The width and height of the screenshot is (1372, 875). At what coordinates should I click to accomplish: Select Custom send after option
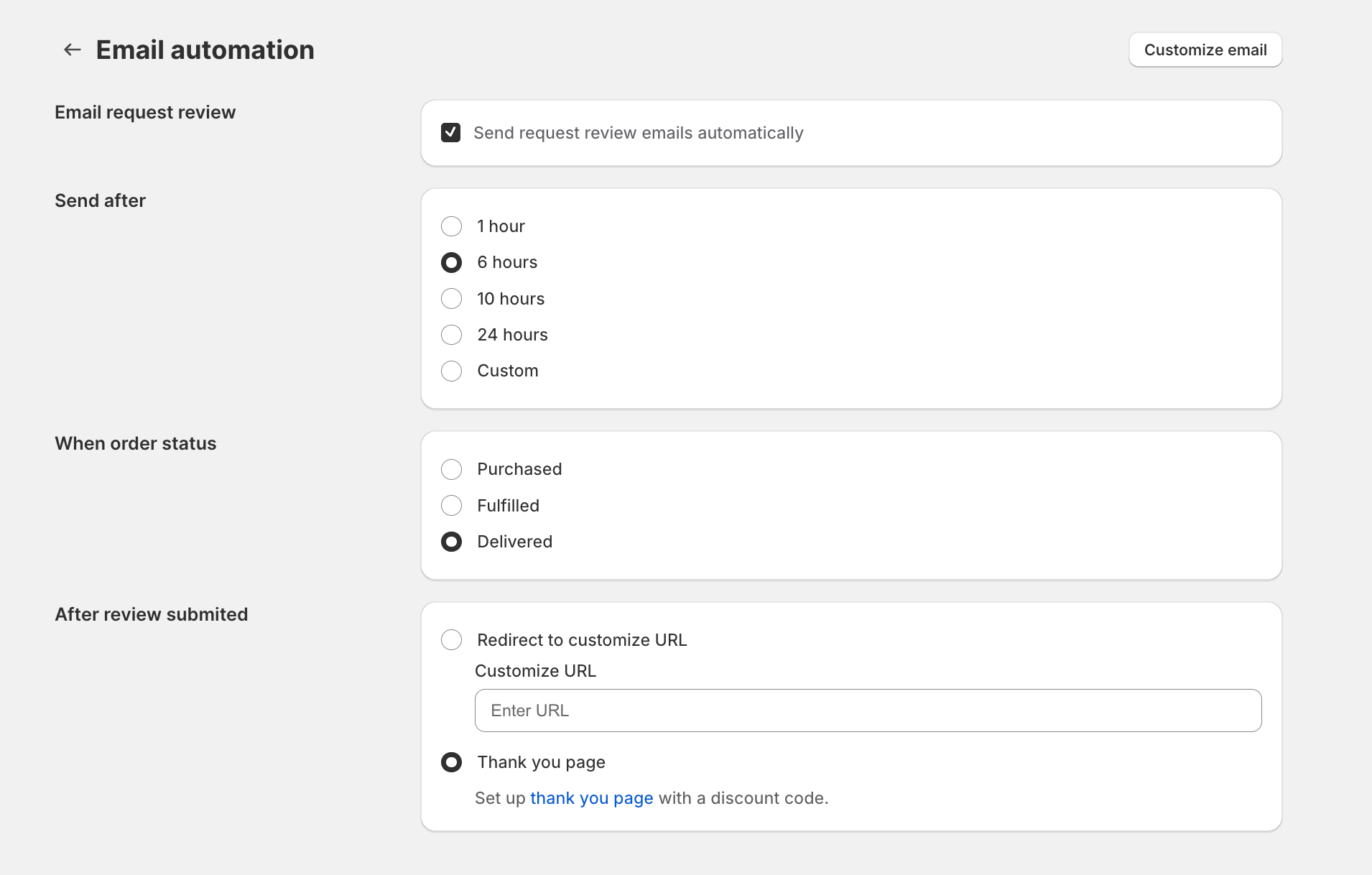(x=451, y=371)
